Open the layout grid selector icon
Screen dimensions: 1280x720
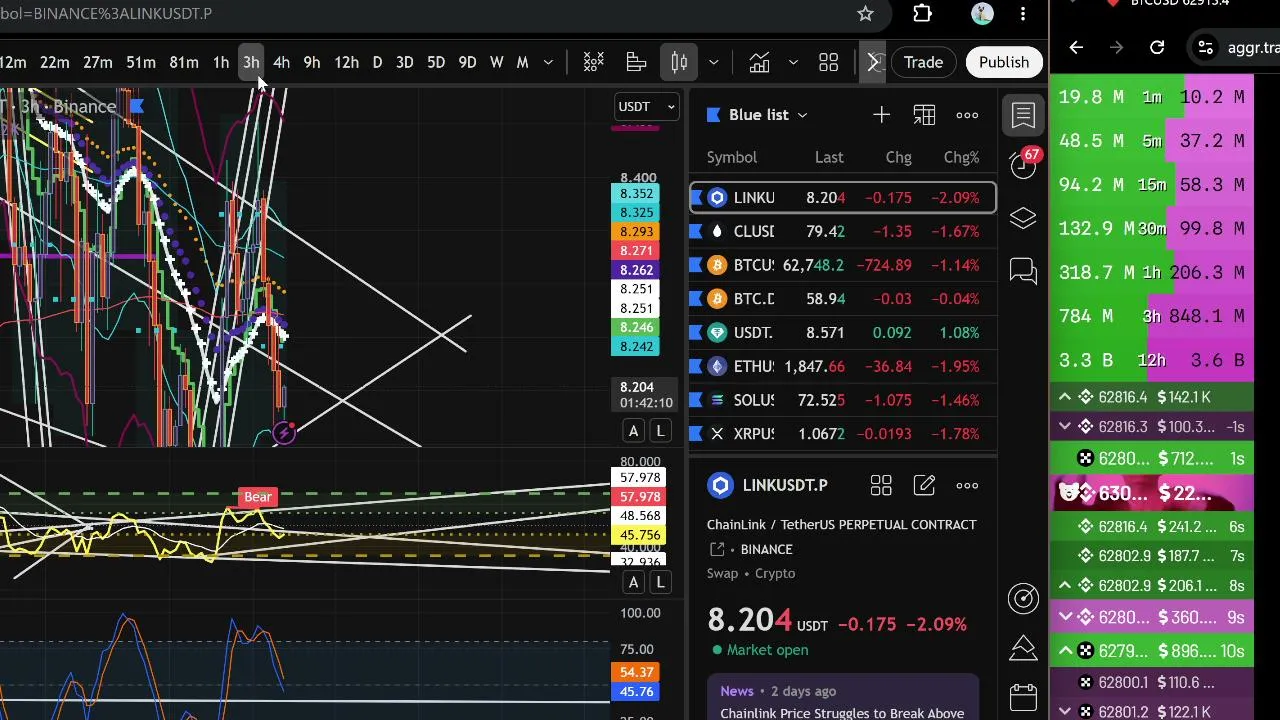[829, 62]
